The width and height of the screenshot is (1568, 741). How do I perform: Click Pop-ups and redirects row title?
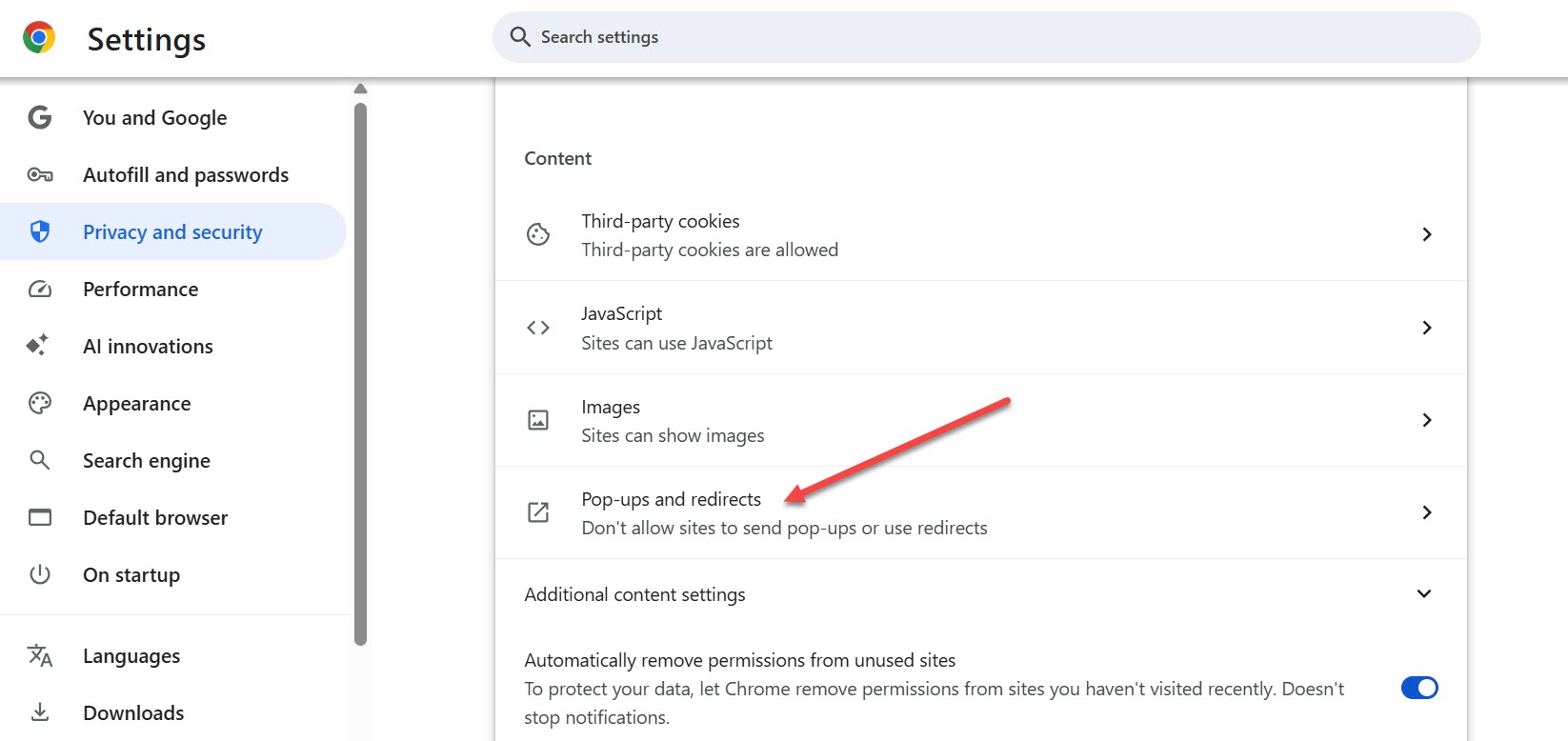click(x=672, y=499)
